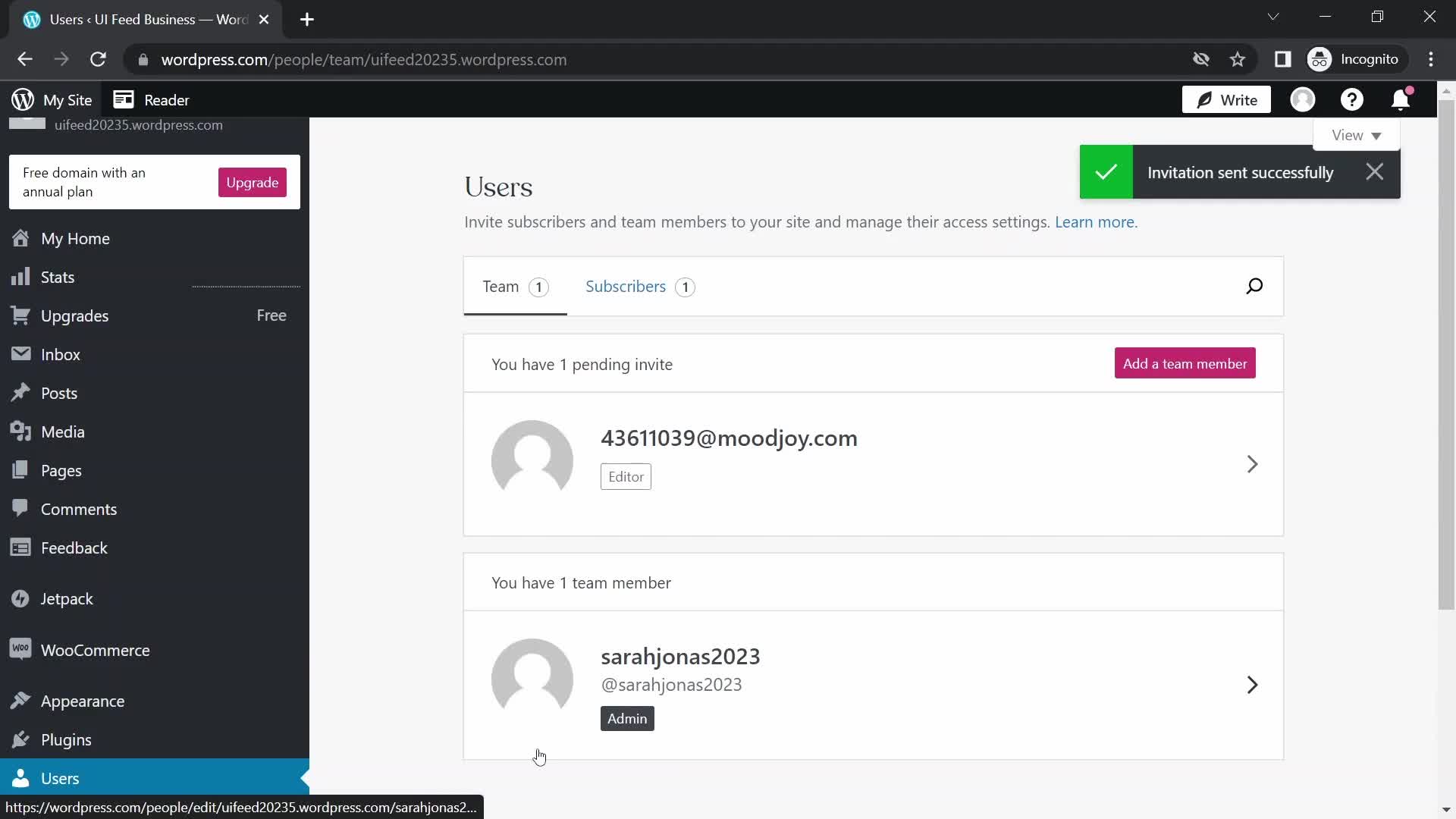This screenshot has height=819, width=1456.
Task: Click Add a team member
Action: pos(1185,363)
